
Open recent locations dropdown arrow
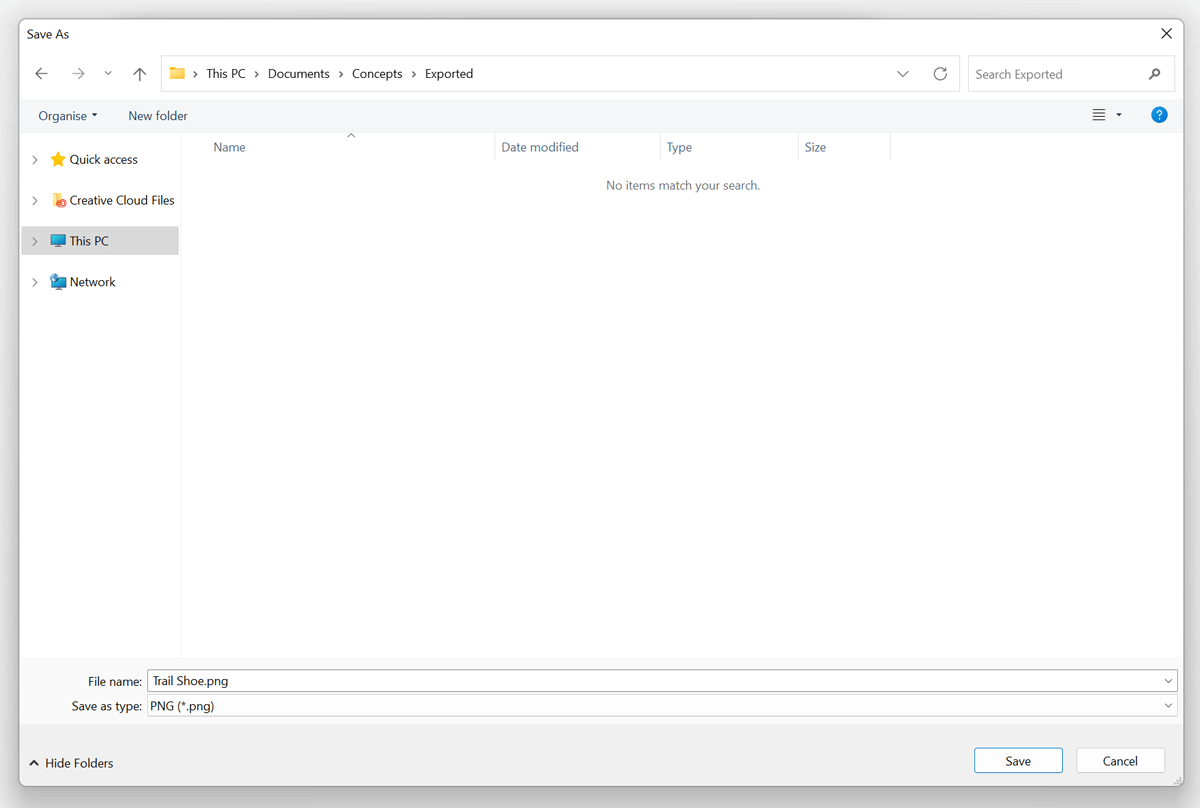(x=108, y=74)
